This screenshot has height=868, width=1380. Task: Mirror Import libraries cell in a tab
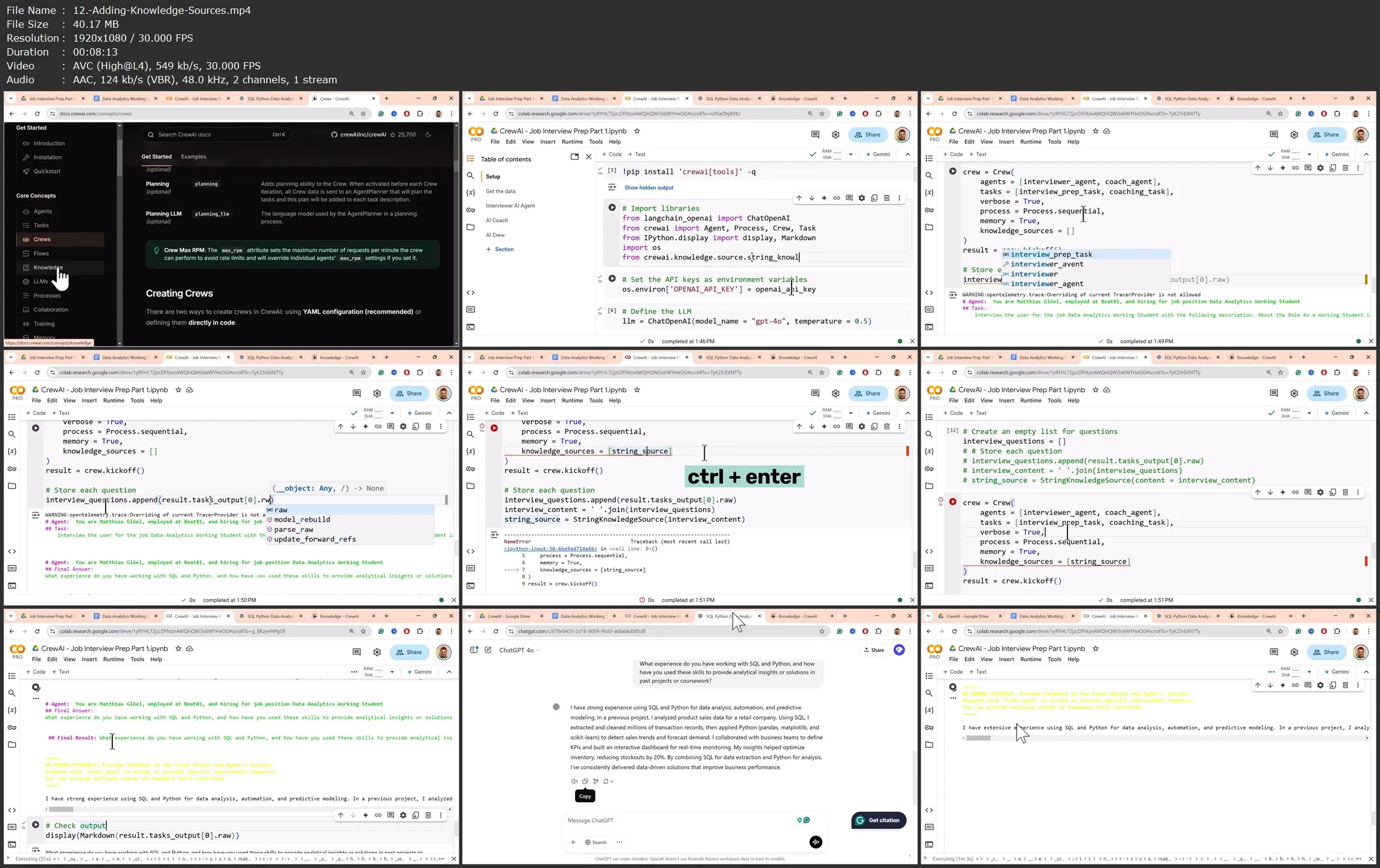[874, 198]
